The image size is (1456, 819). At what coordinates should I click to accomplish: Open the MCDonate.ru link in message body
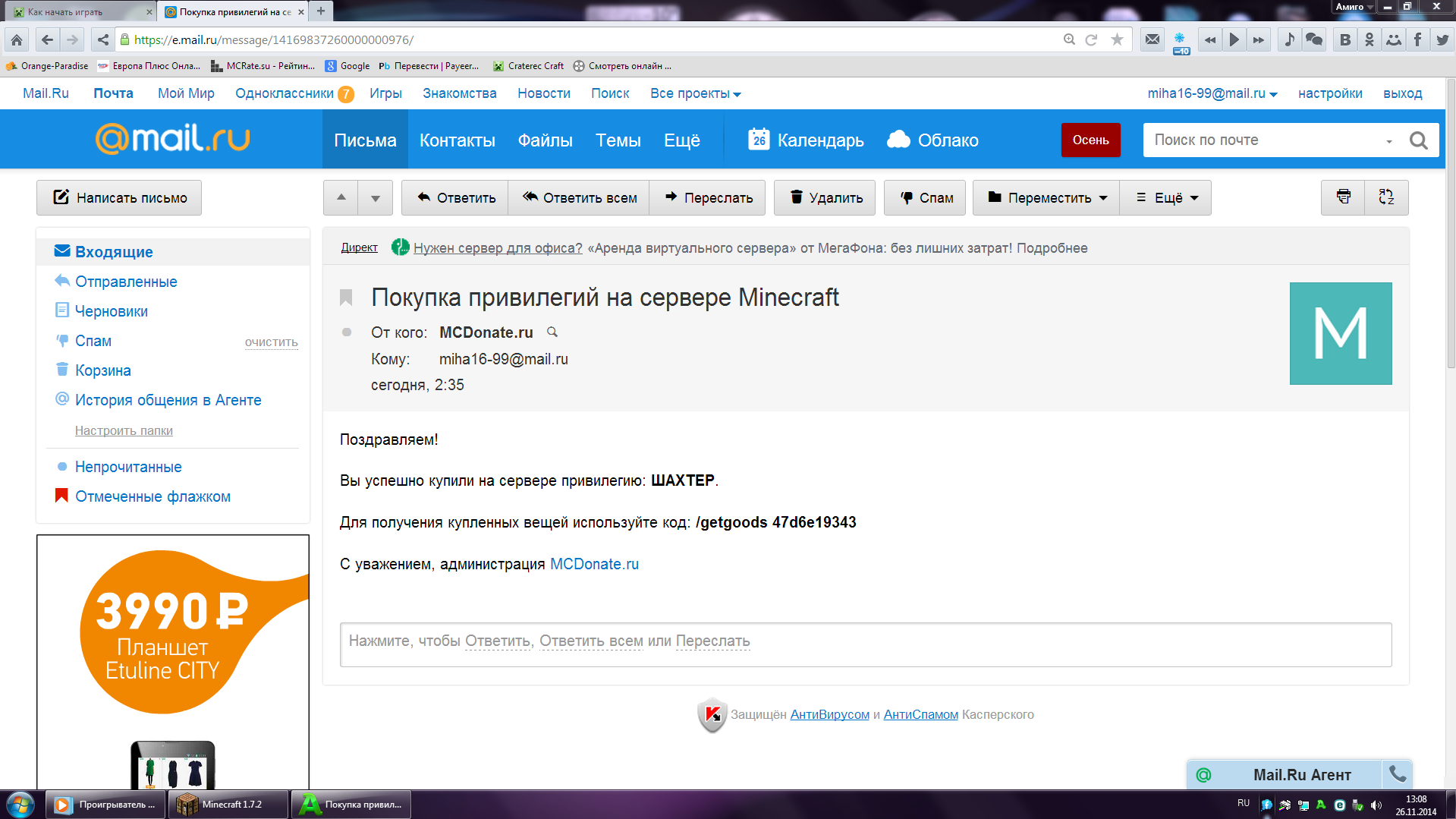tap(594, 564)
